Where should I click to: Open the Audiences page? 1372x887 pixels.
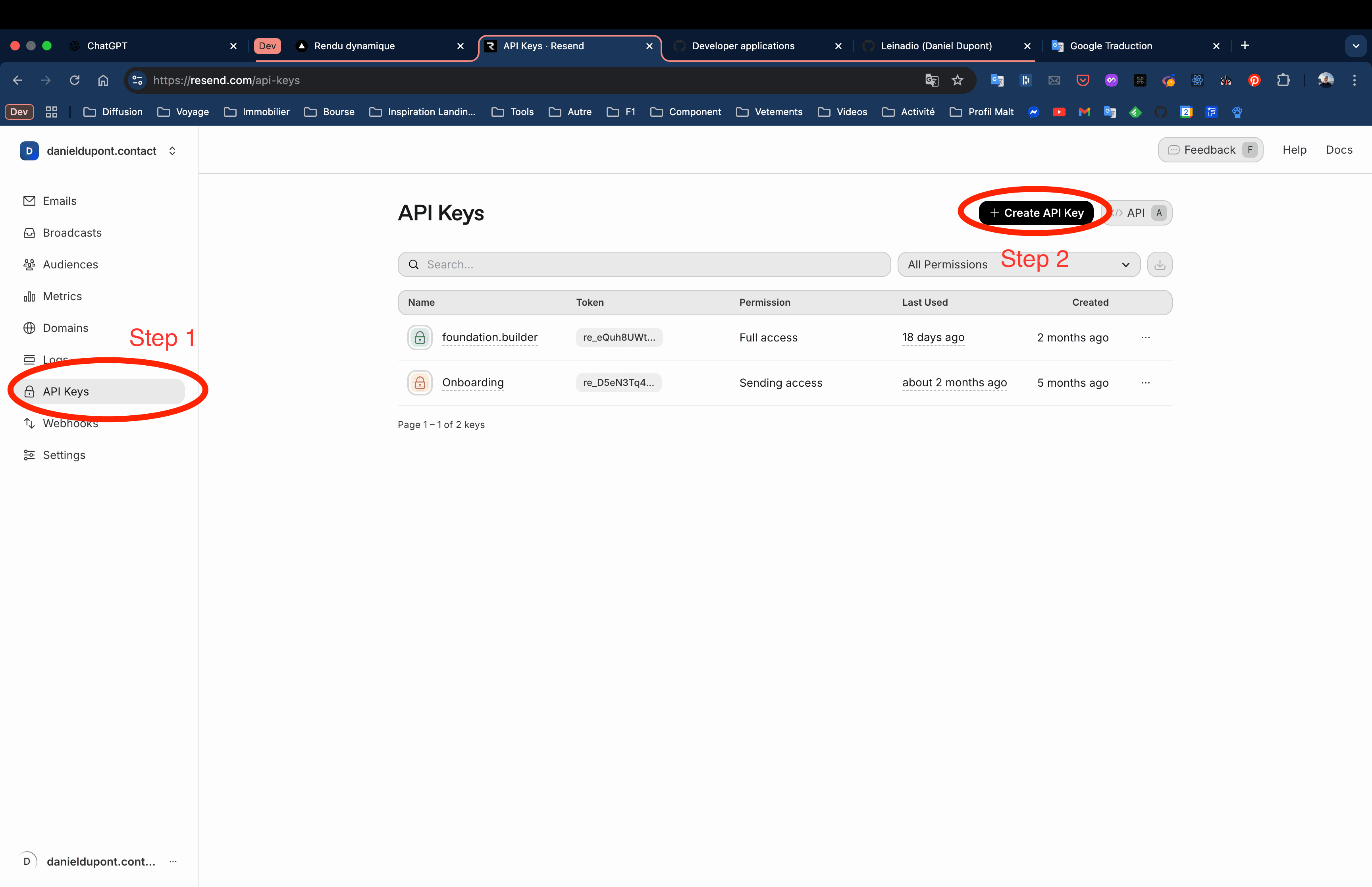[70, 264]
